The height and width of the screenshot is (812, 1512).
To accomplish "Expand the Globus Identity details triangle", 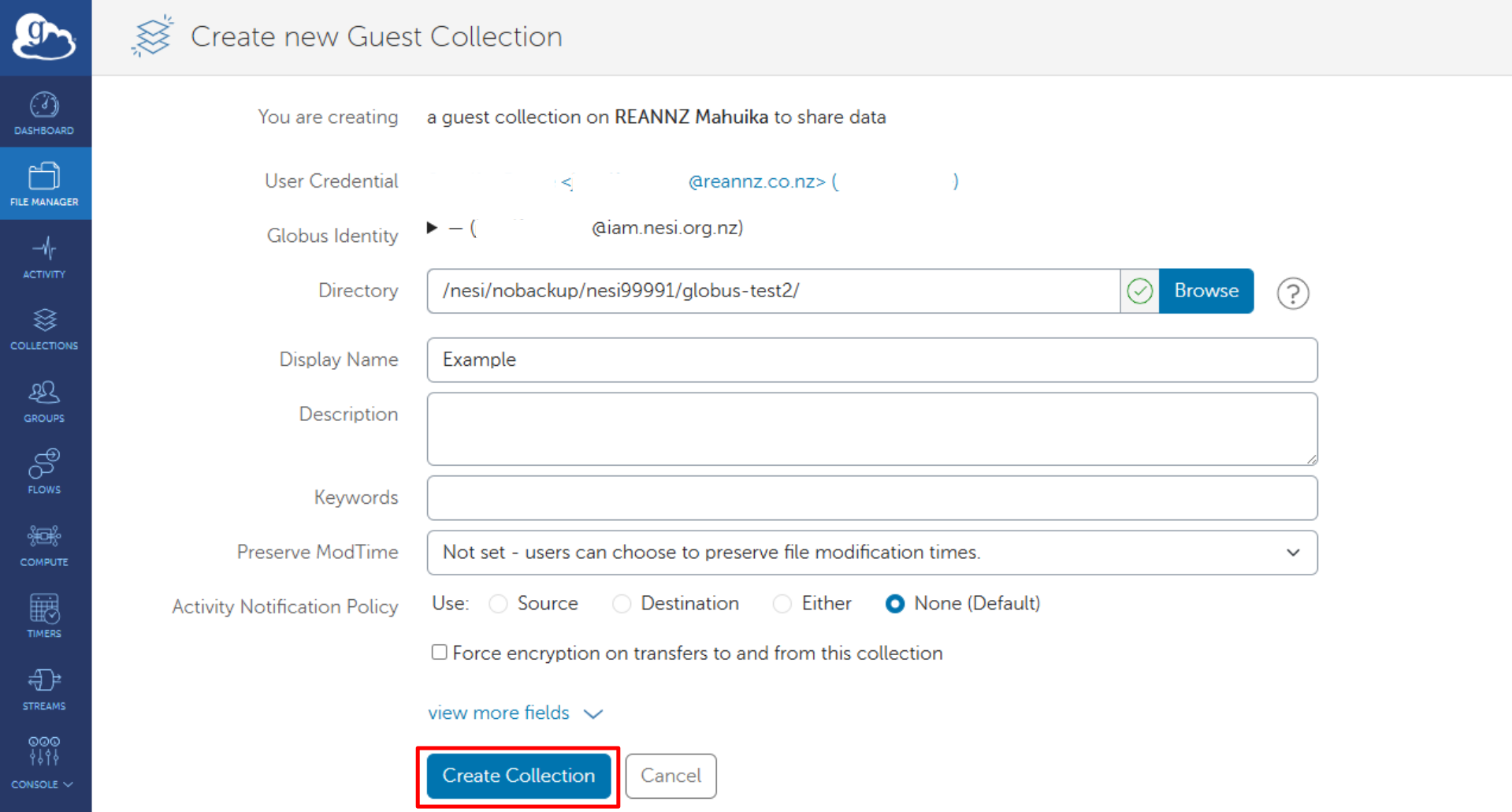I will click(x=432, y=228).
